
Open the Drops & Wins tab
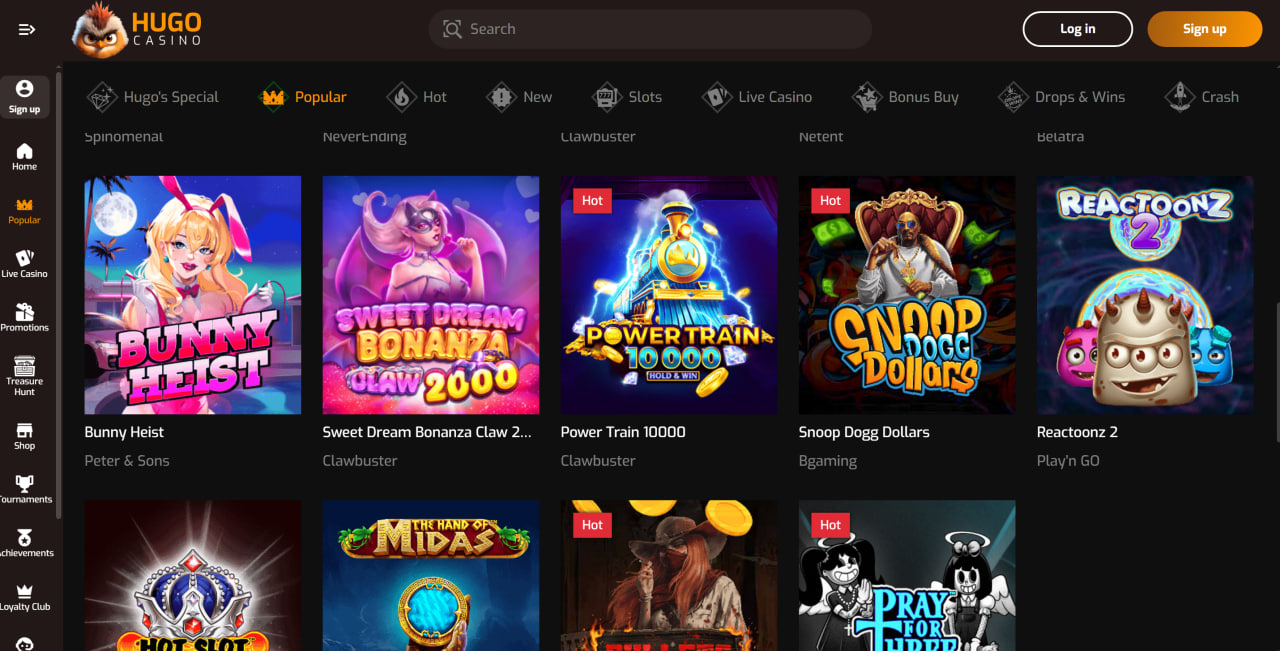point(1062,97)
